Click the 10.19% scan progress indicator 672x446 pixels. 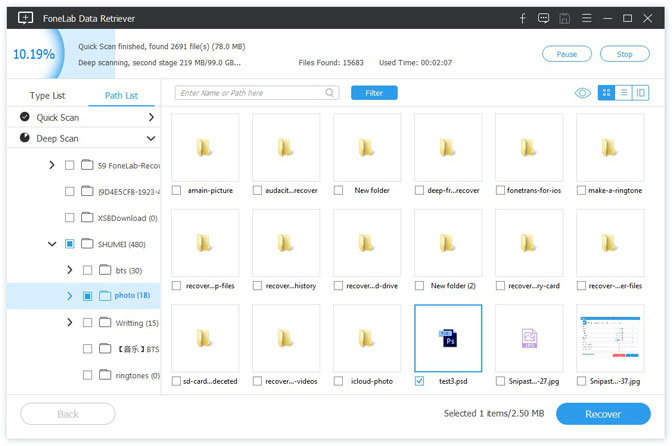(x=34, y=54)
